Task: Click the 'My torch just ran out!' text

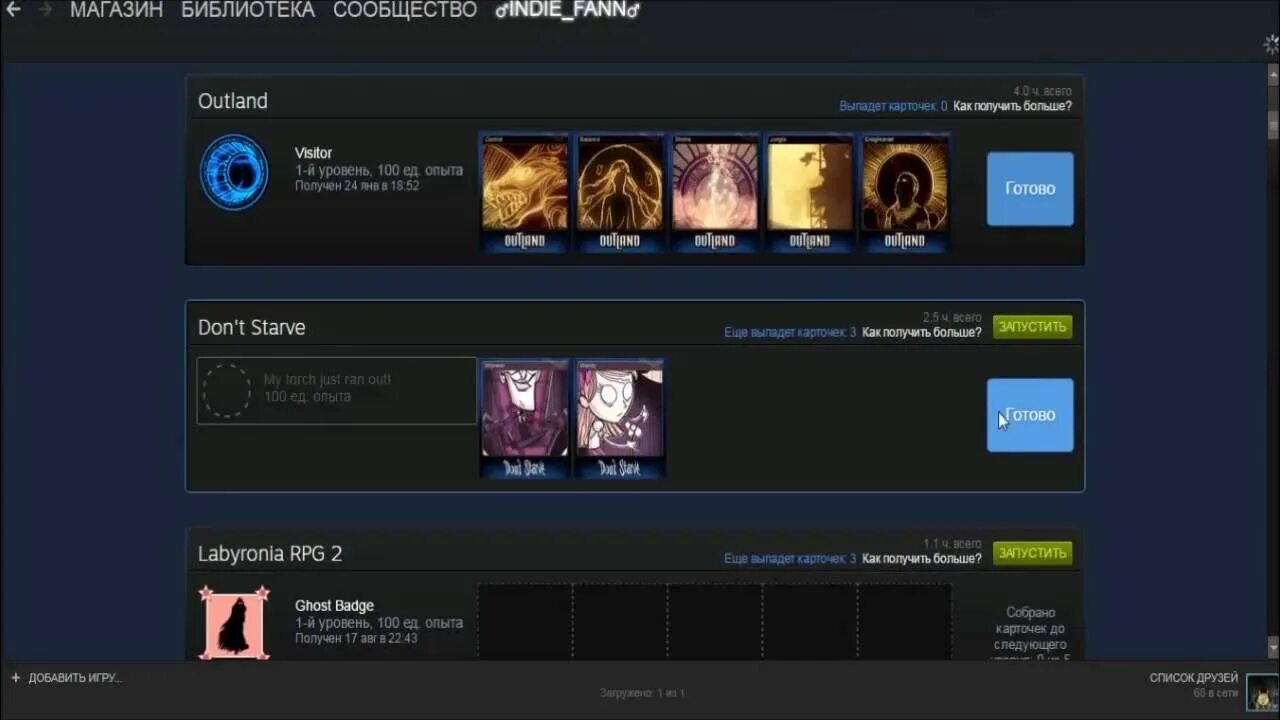Action: point(327,380)
